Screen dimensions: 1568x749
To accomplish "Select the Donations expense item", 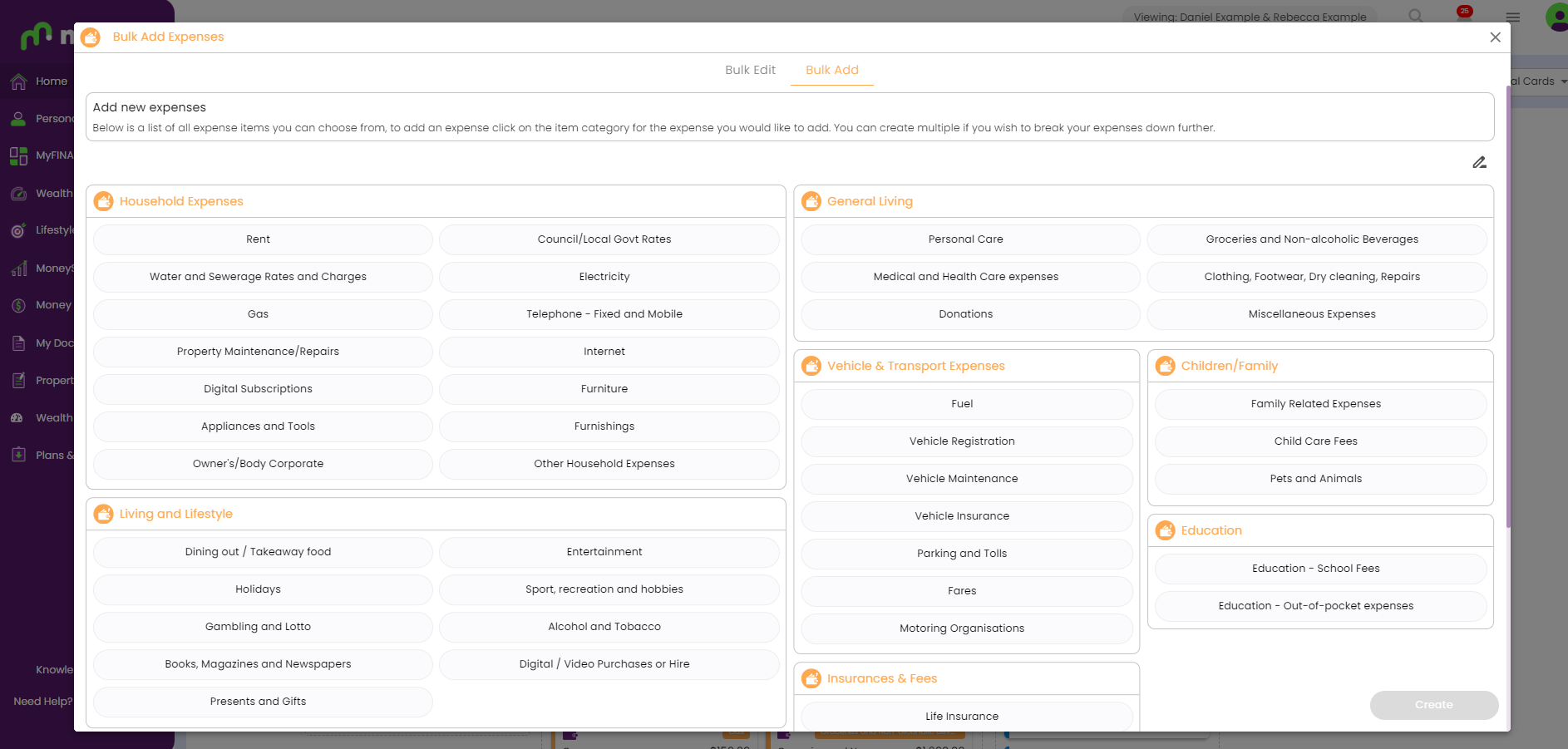I will [x=970, y=314].
